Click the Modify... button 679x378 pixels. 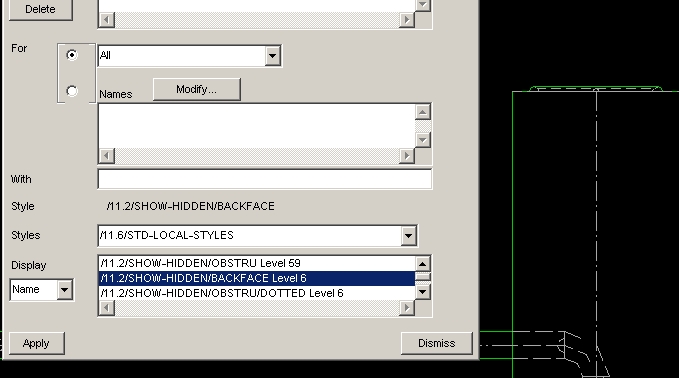click(x=197, y=89)
